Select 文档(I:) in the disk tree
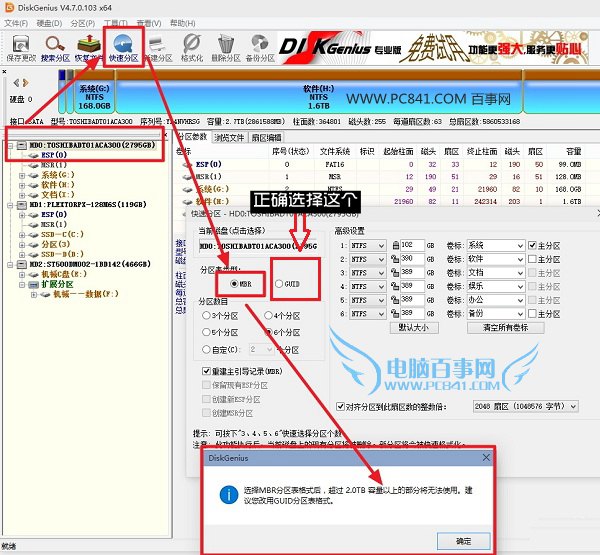600x555 pixels. [57, 195]
